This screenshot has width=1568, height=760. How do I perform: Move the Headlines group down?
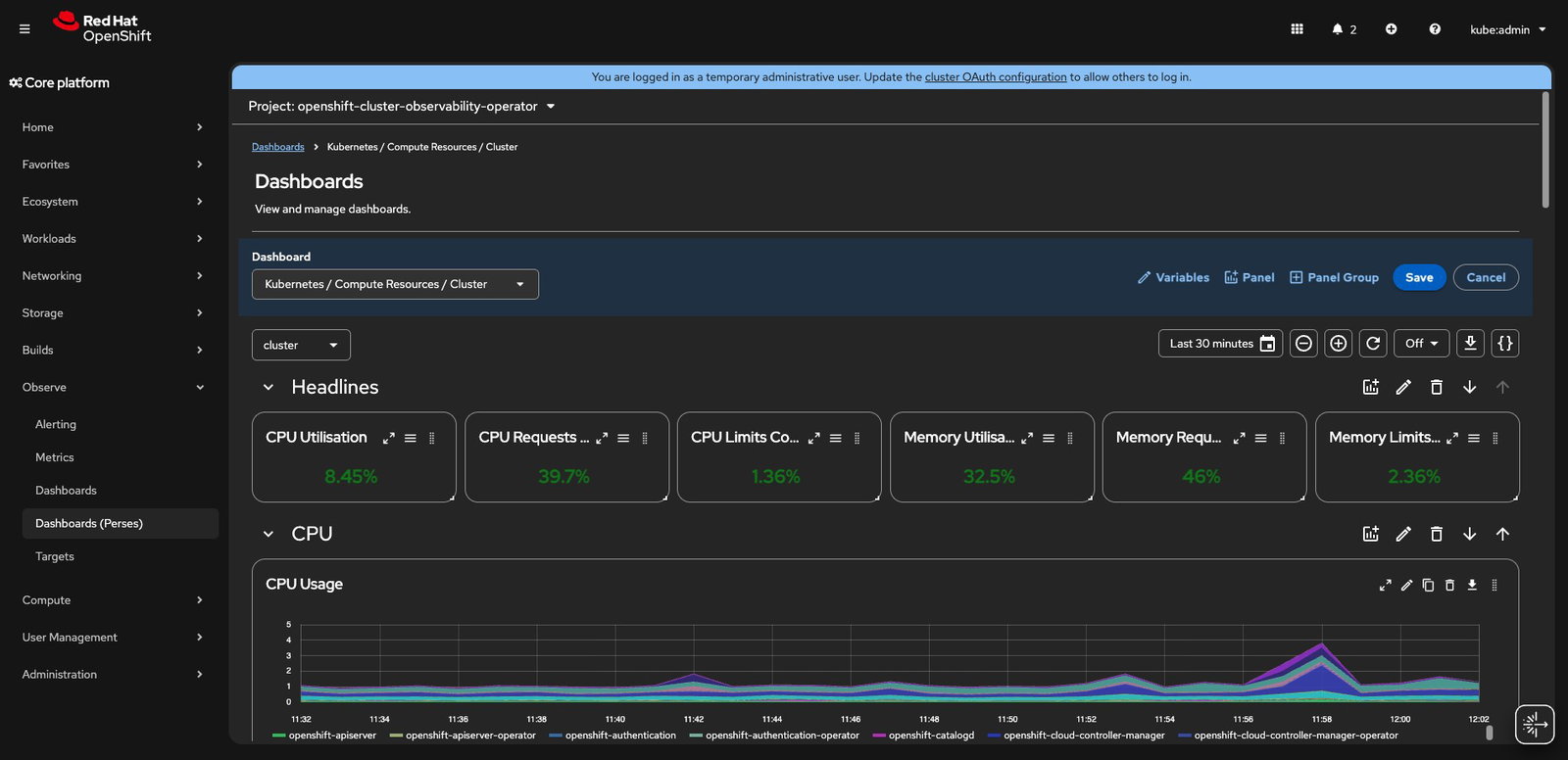click(1469, 387)
